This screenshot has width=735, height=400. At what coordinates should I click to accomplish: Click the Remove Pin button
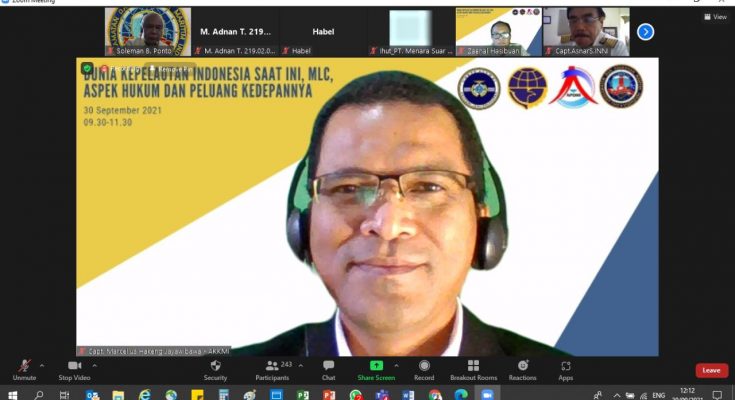pyautogui.click(x=170, y=68)
